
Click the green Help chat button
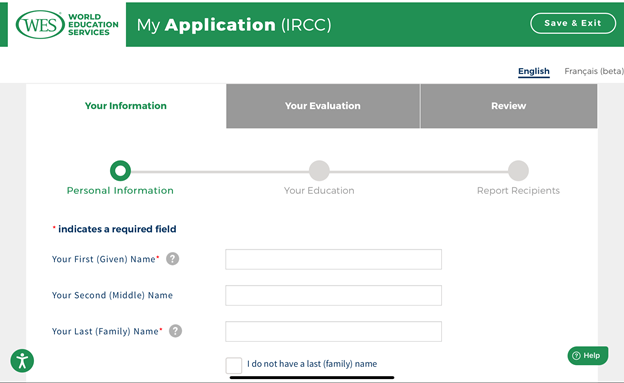pyautogui.click(x=587, y=355)
